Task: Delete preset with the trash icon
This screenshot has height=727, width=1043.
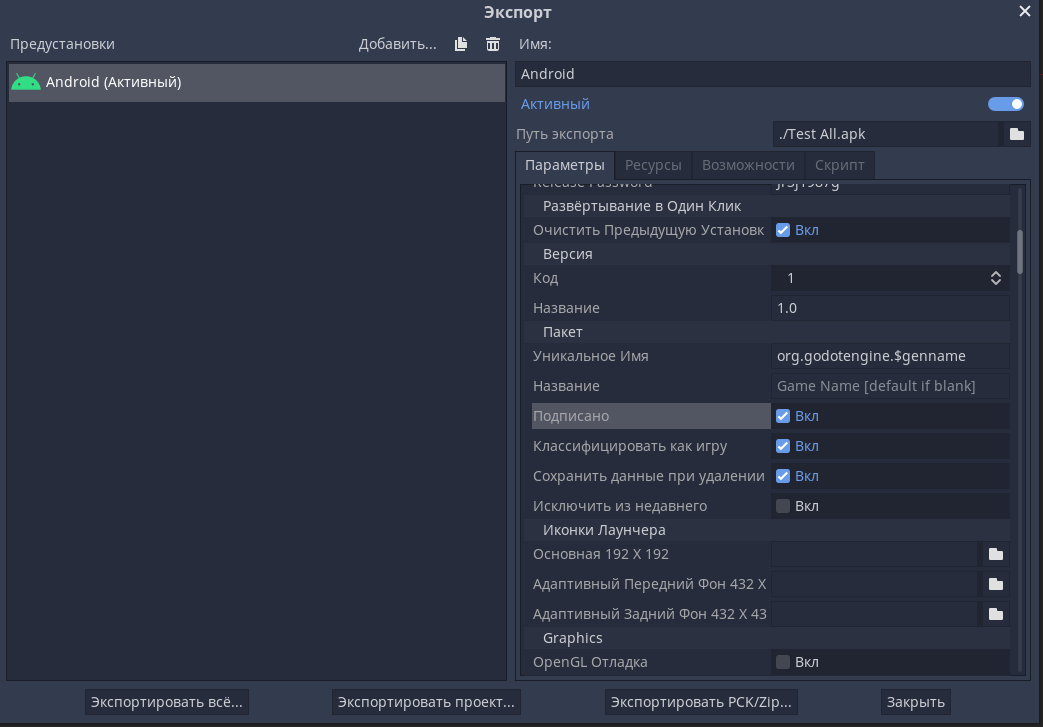Action: 493,44
